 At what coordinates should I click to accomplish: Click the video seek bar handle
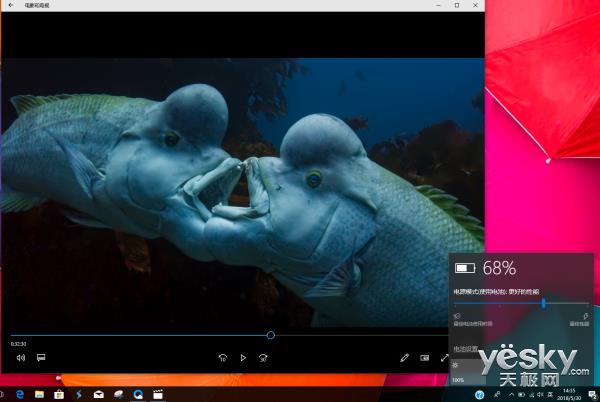click(270, 336)
